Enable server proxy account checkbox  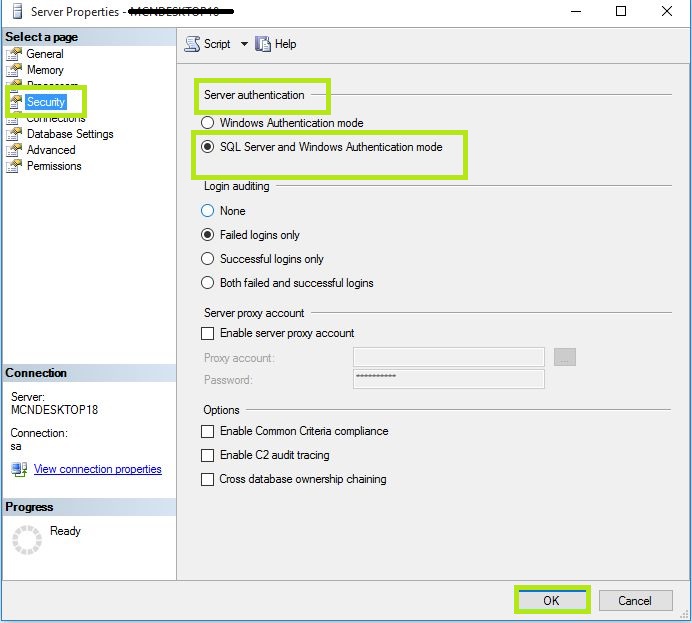(x=207, y=333)
